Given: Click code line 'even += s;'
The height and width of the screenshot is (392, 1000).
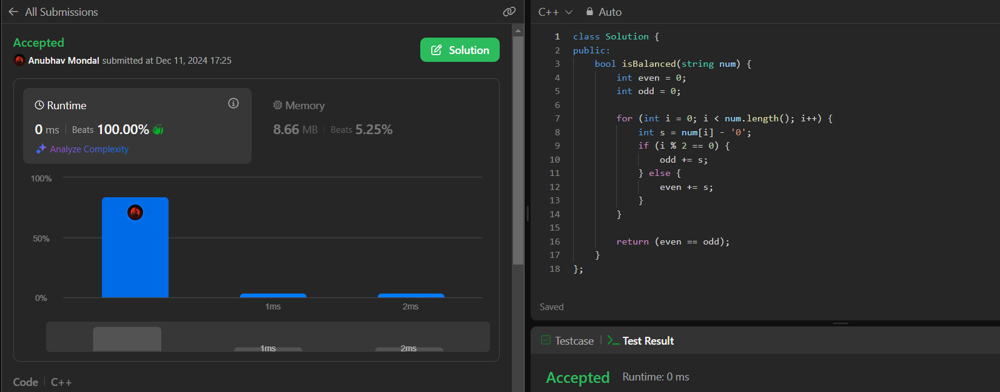Looking at the screenshot, I should (686, 187).
